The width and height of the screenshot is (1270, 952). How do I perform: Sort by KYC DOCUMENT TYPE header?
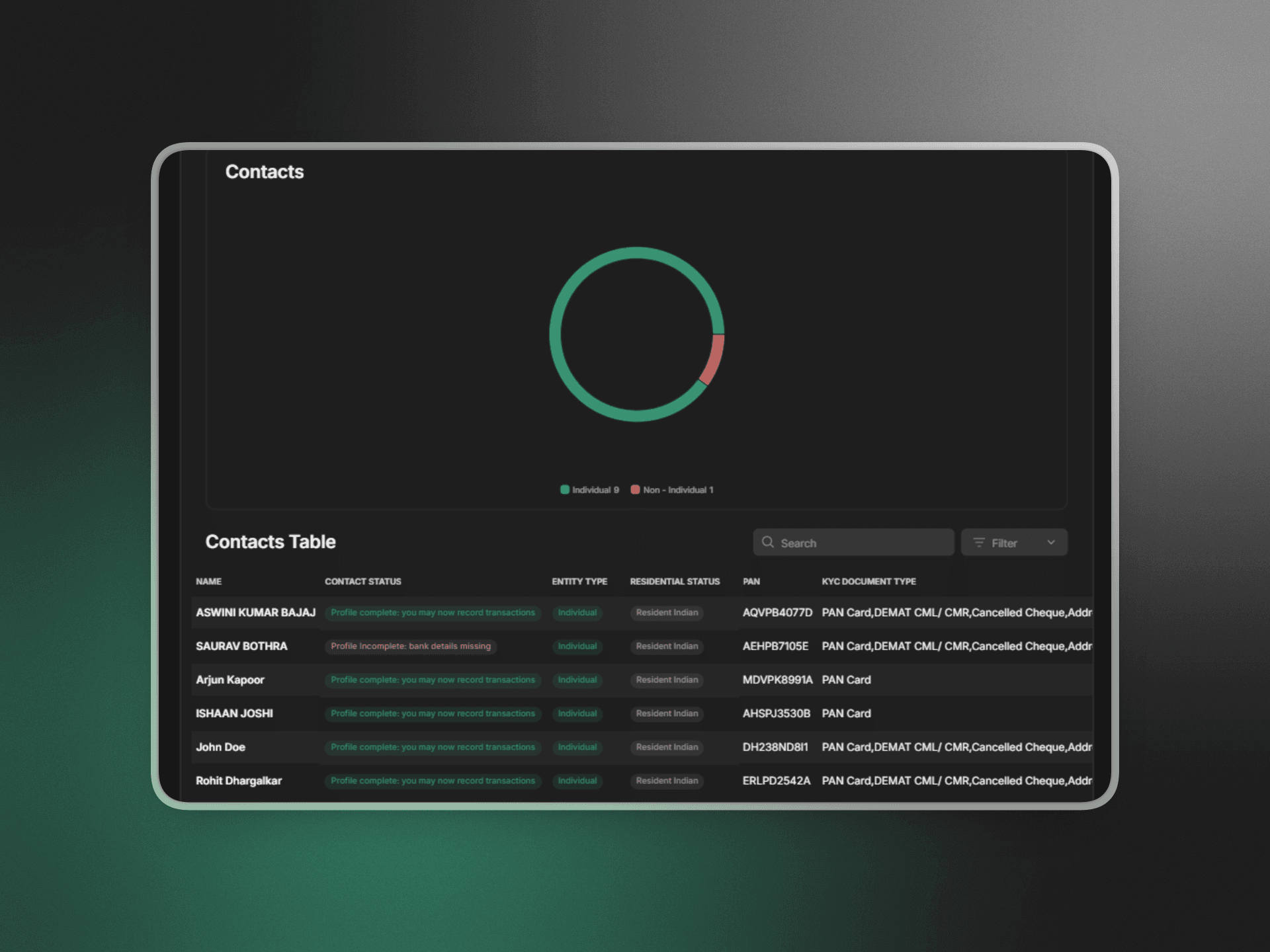pos(868,582)
